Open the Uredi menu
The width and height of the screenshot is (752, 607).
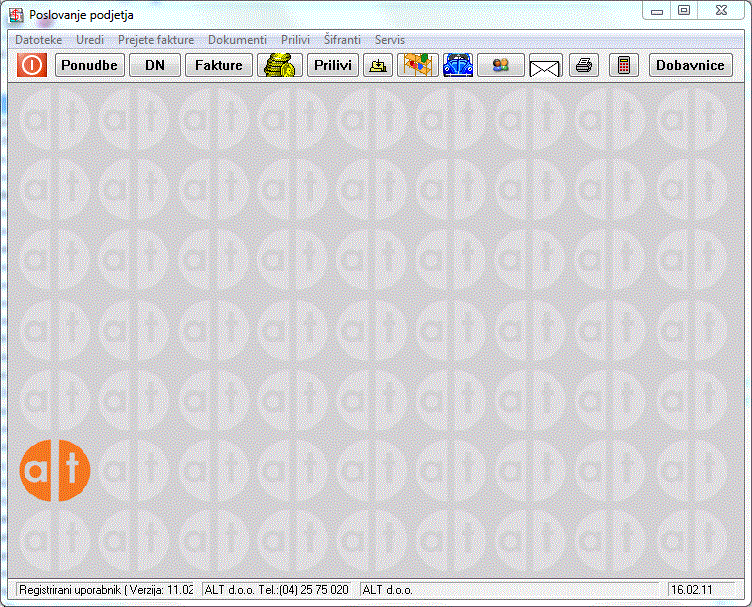90,40
